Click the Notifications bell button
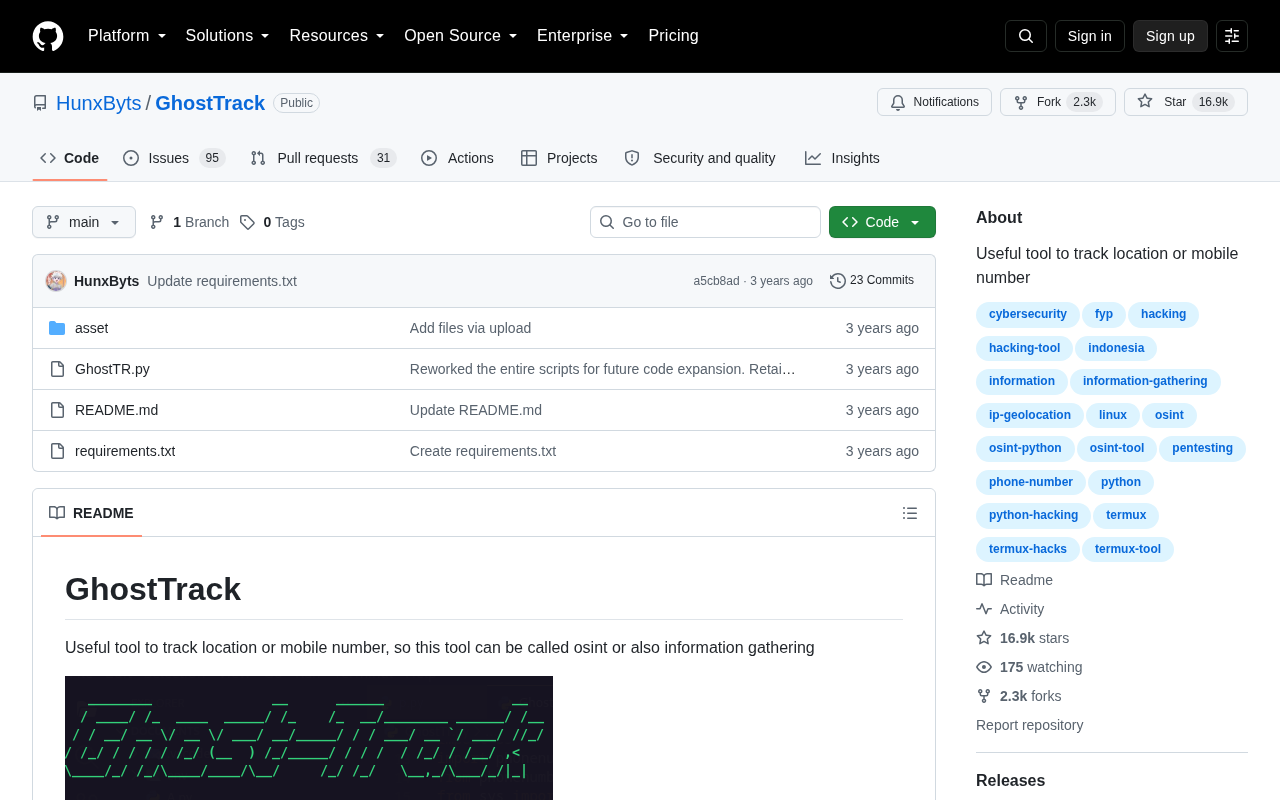This screenshot has height=800, width=1280. (934, 102)
